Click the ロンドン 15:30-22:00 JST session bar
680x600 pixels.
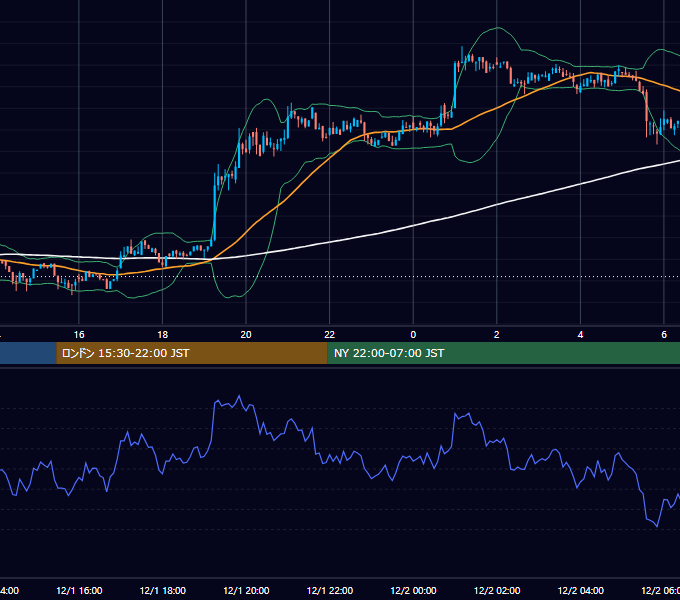click(192, 353)
